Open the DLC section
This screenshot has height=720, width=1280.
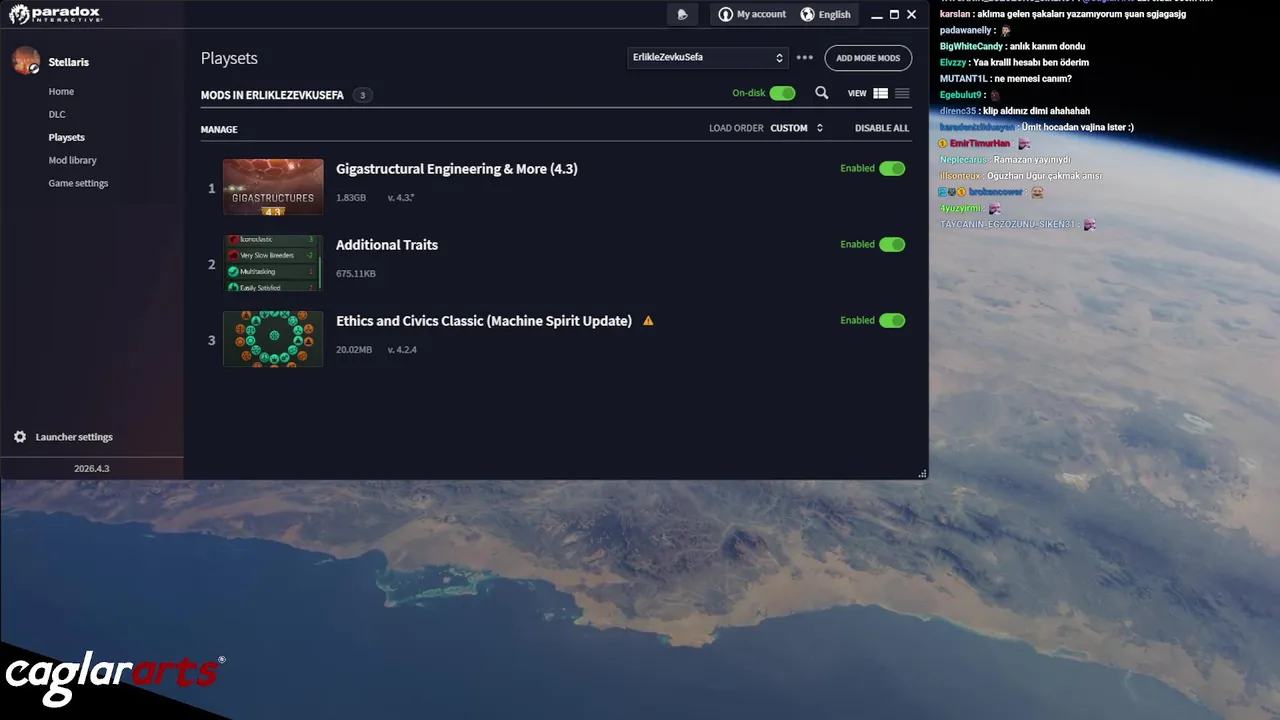(x=57, y=114)
